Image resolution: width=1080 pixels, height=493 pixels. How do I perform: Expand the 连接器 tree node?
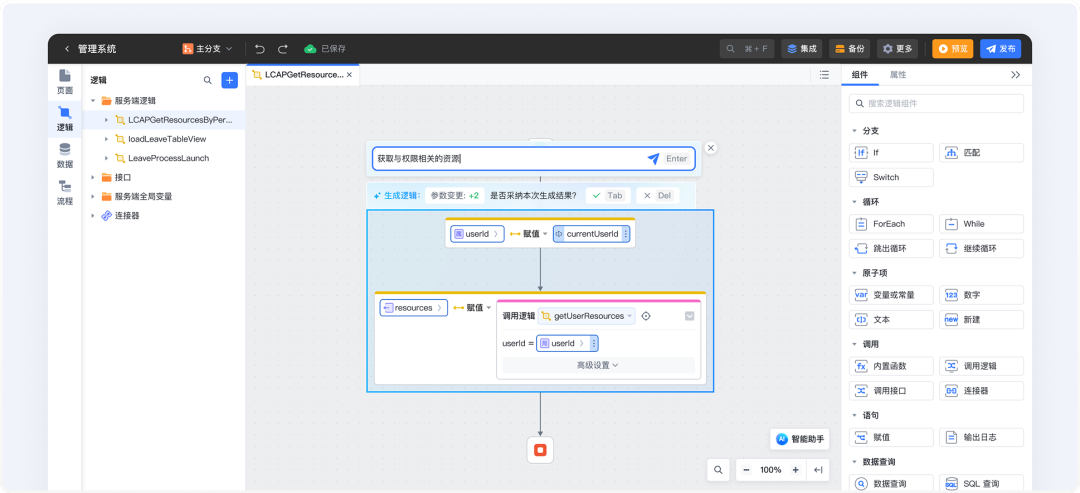click(92, 216)
